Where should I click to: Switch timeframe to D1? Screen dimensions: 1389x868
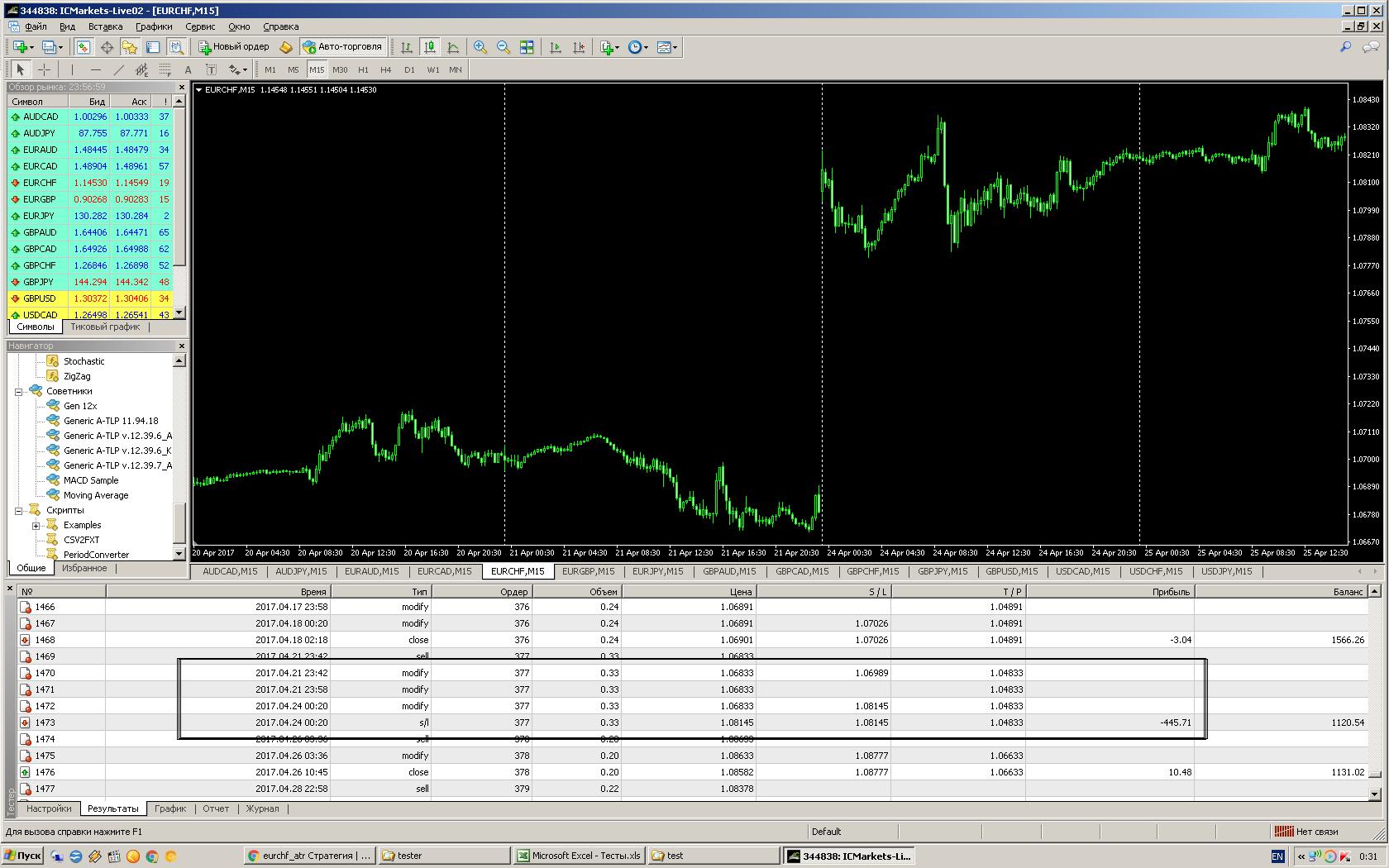point(409,69)
